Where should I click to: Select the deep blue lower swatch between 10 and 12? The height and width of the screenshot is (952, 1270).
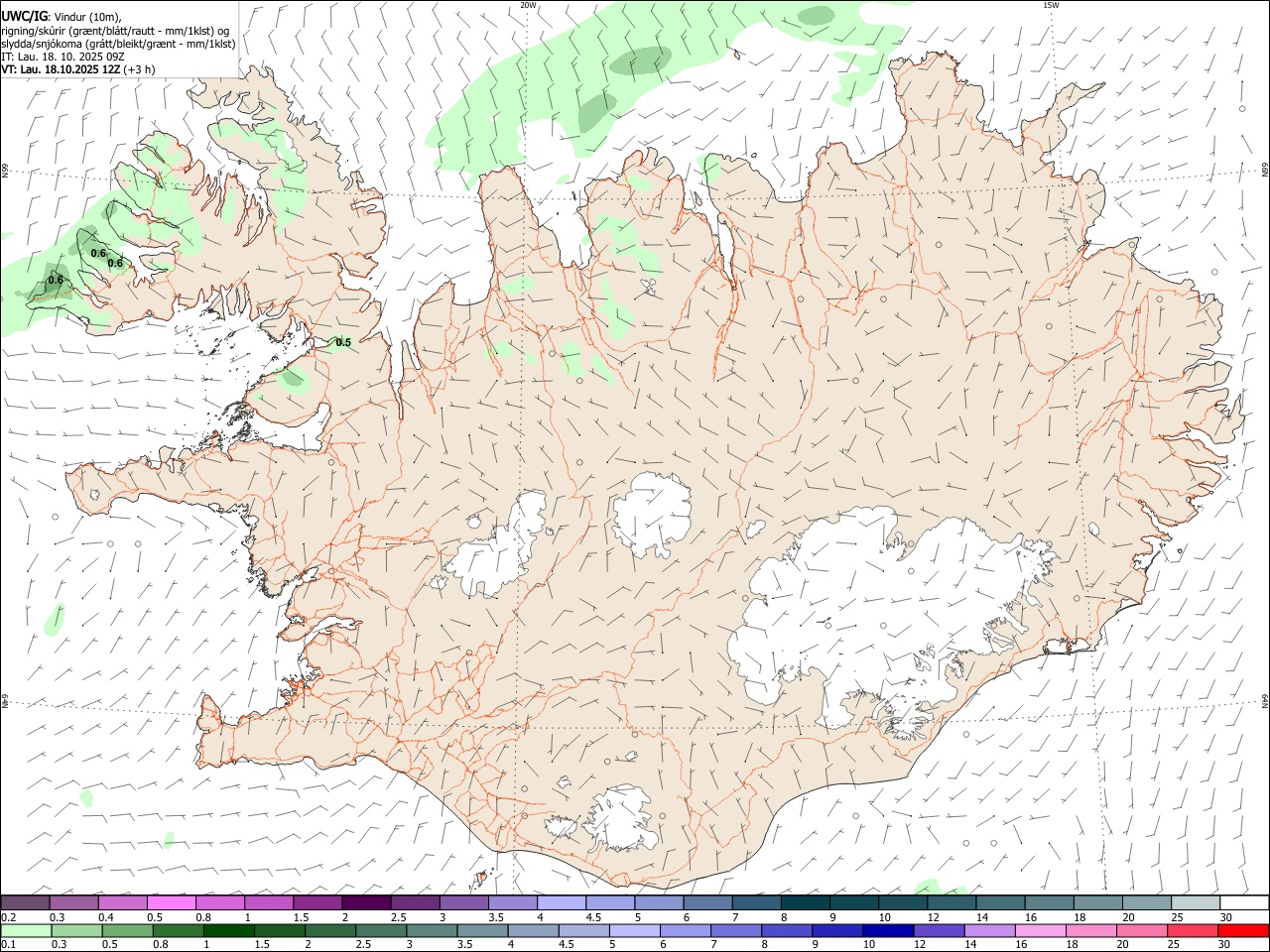887,930
